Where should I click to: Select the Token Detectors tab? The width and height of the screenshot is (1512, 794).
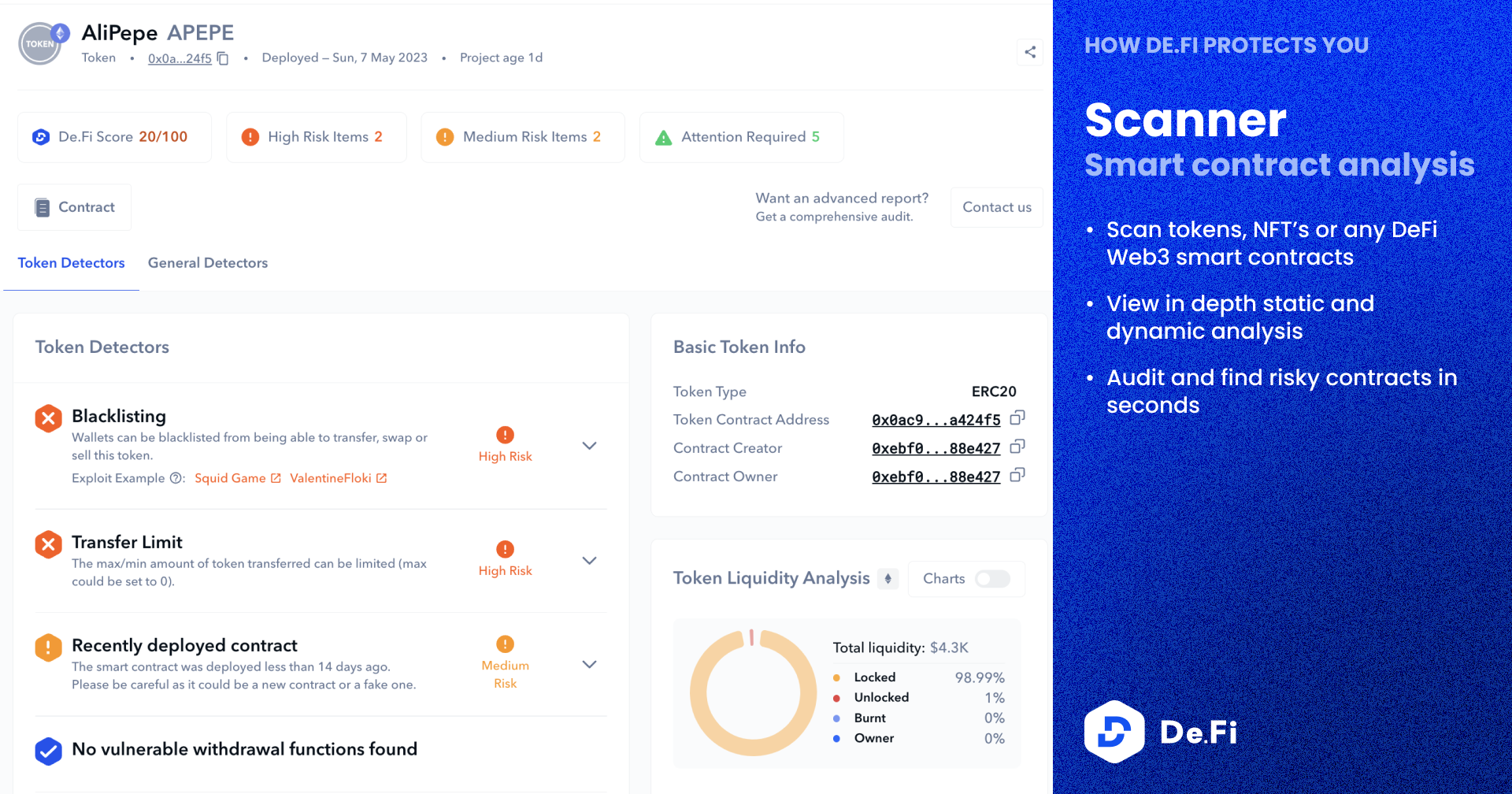click(x=71, y=263)
